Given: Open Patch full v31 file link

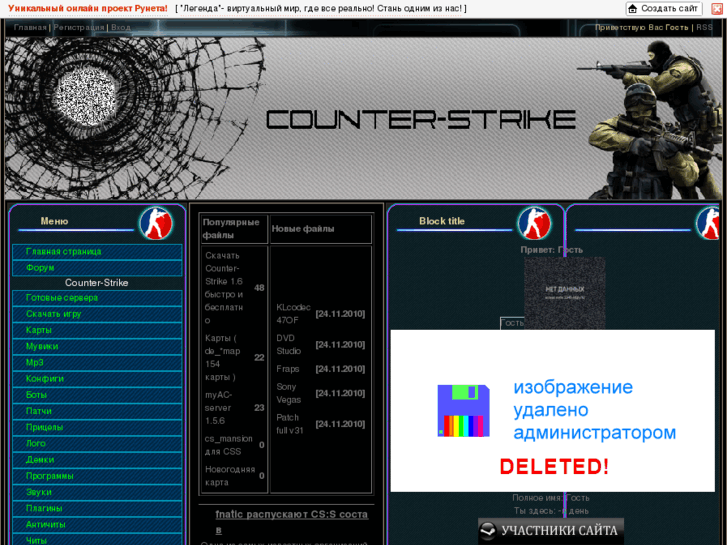Looking at the screenshot, I should 290,424.
